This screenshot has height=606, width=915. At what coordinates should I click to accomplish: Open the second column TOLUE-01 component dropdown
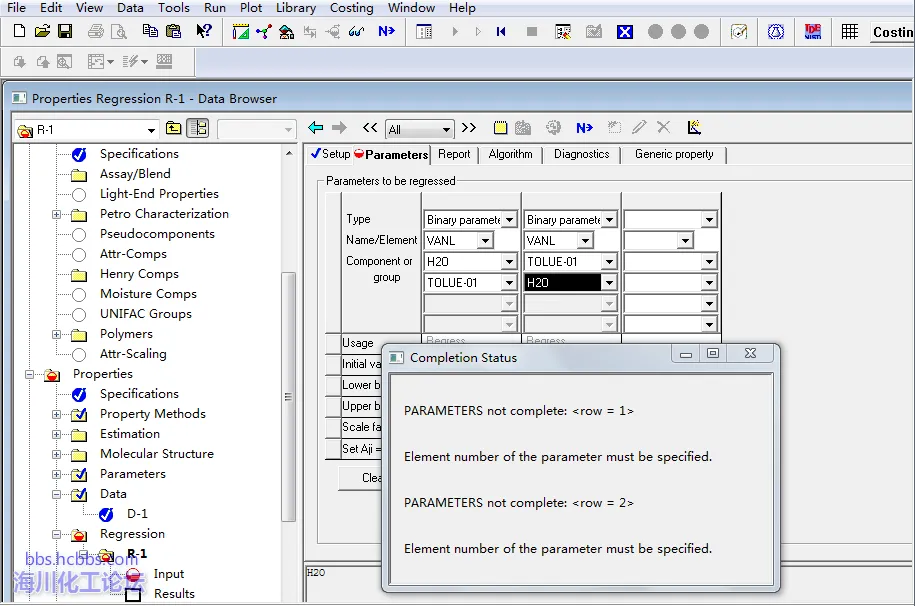[609, 262]
